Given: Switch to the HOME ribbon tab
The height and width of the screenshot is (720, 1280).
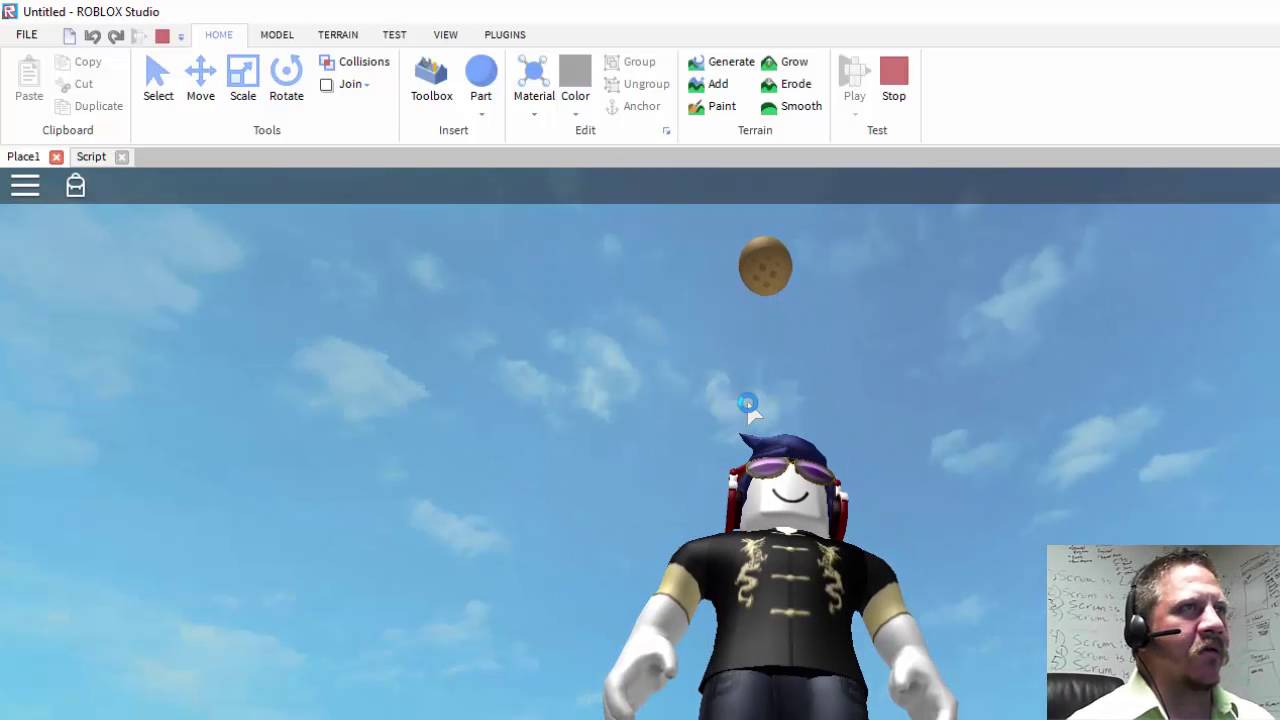Looking at the screenshot, I should [219, 35].
